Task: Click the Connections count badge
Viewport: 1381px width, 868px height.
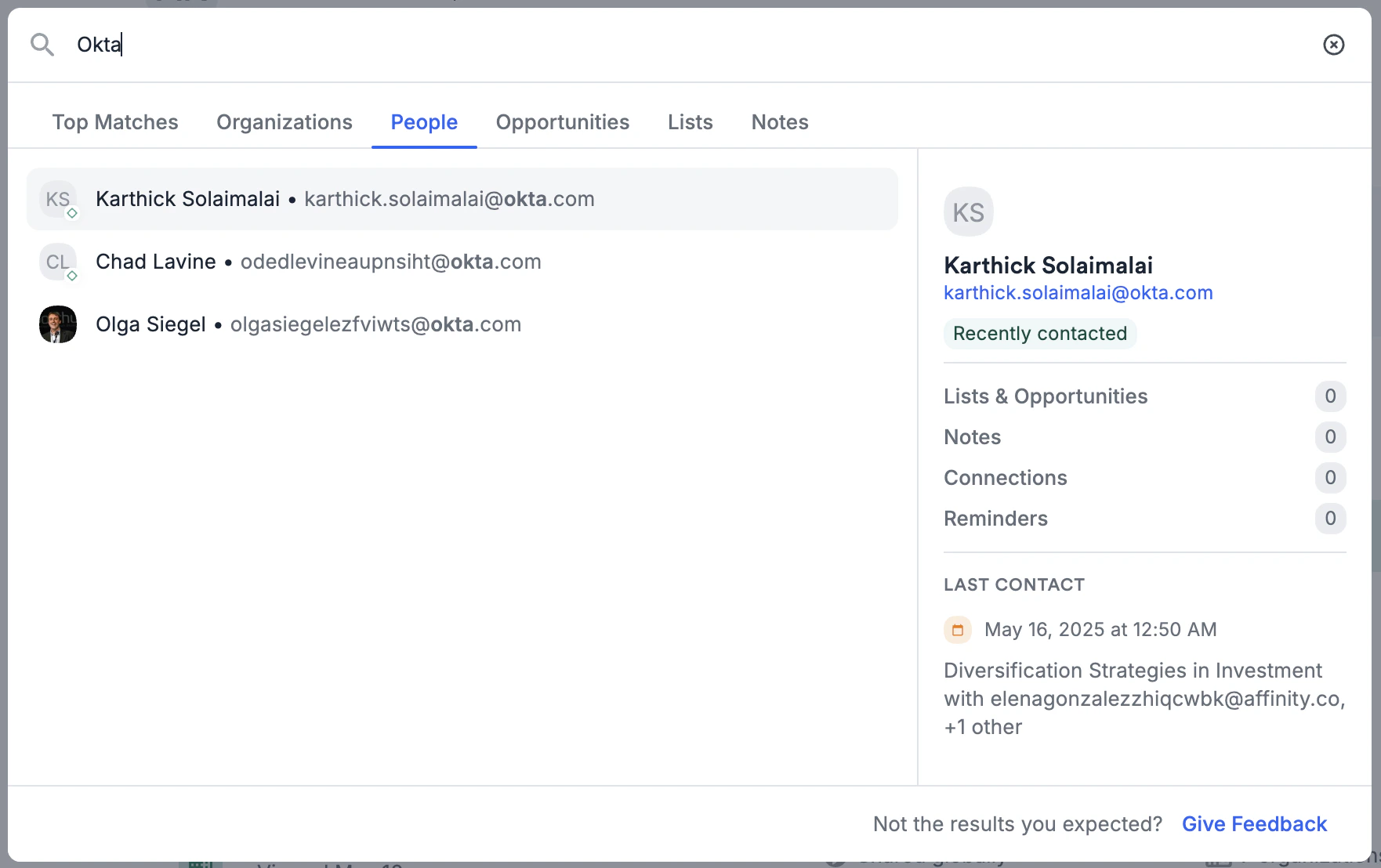Action: click(x=1330, y=478)
